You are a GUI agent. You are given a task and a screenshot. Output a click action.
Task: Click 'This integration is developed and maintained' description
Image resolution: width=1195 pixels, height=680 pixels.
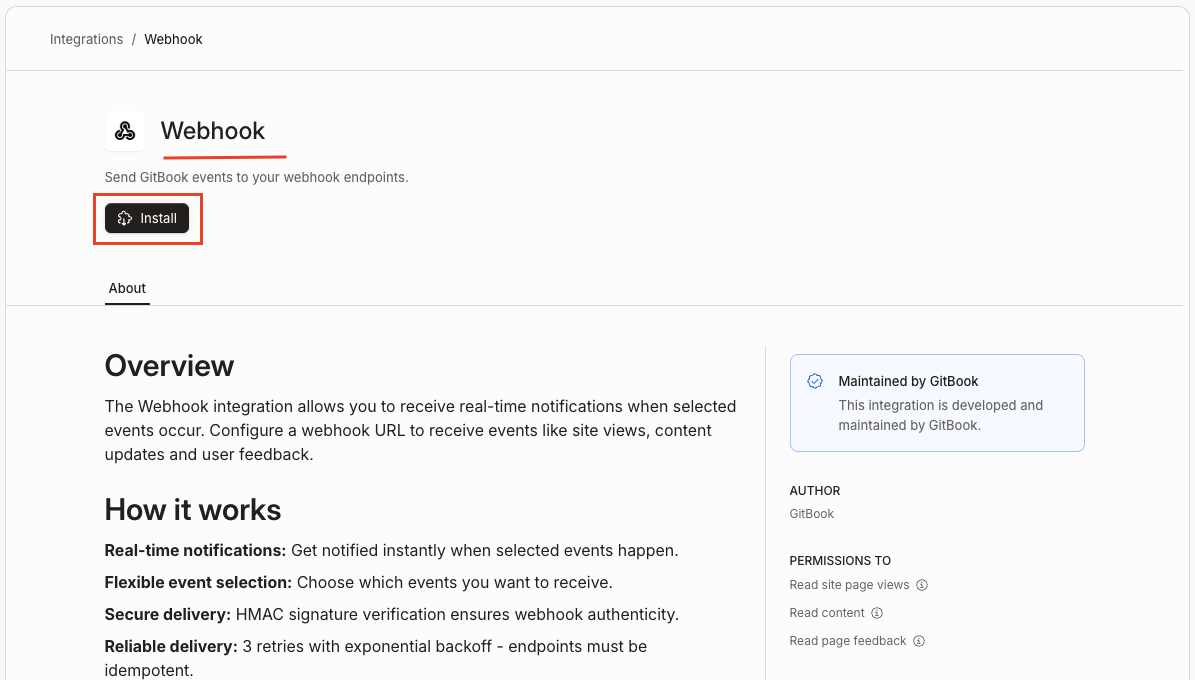(x=940, y=415)
